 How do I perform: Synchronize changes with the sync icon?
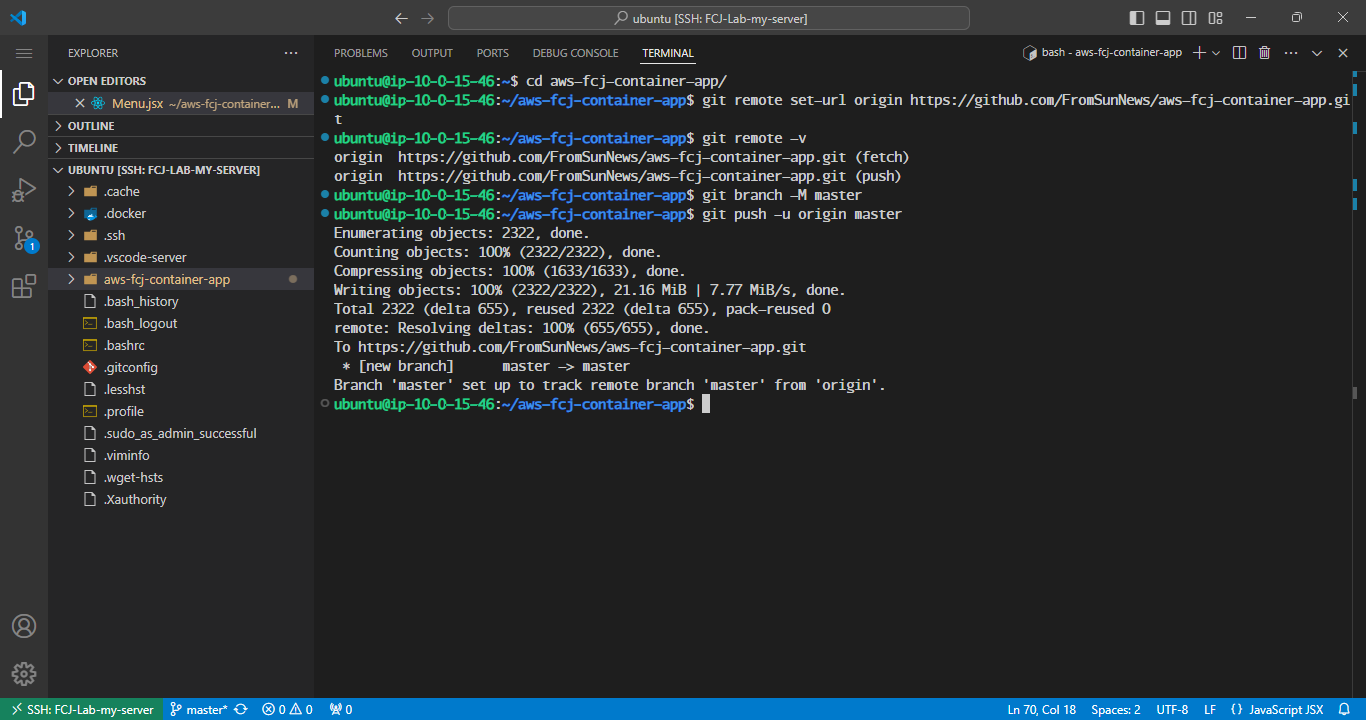[x=241, y=709]
